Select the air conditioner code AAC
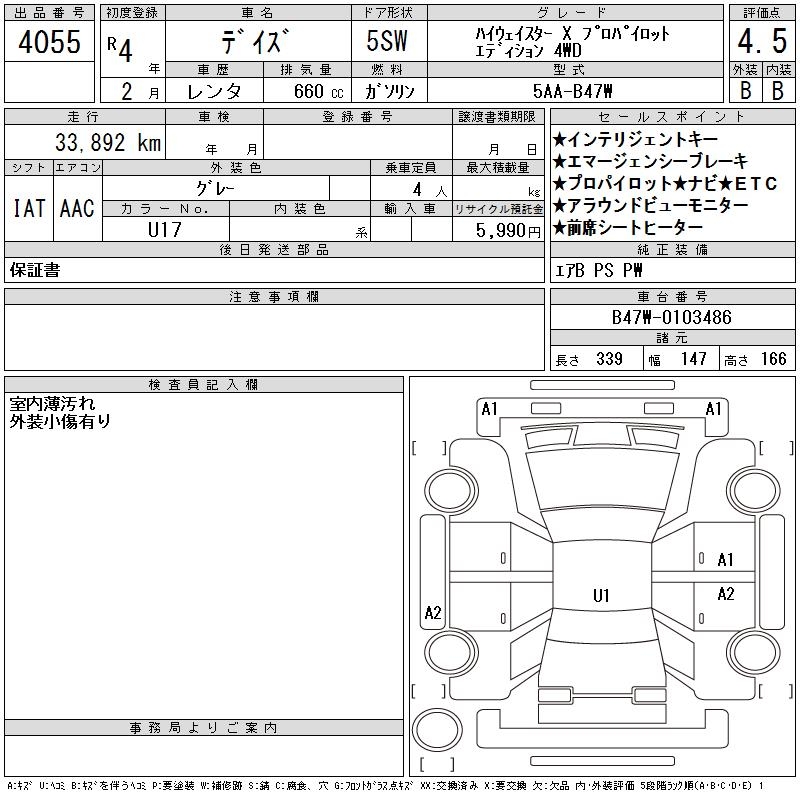The image size is (800, 800). pos(77,208)
